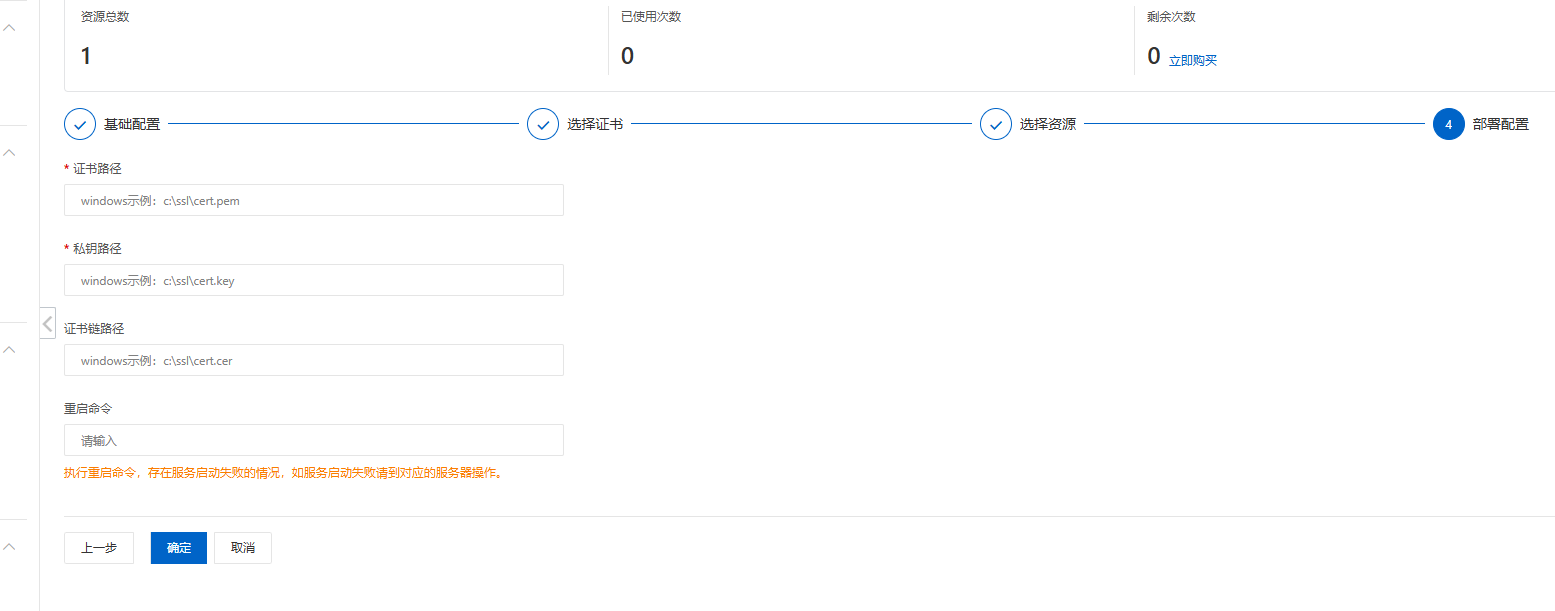Click the blue step 4 circle icon
This screenshot has height=611, width=1555.
point(1448,125)
